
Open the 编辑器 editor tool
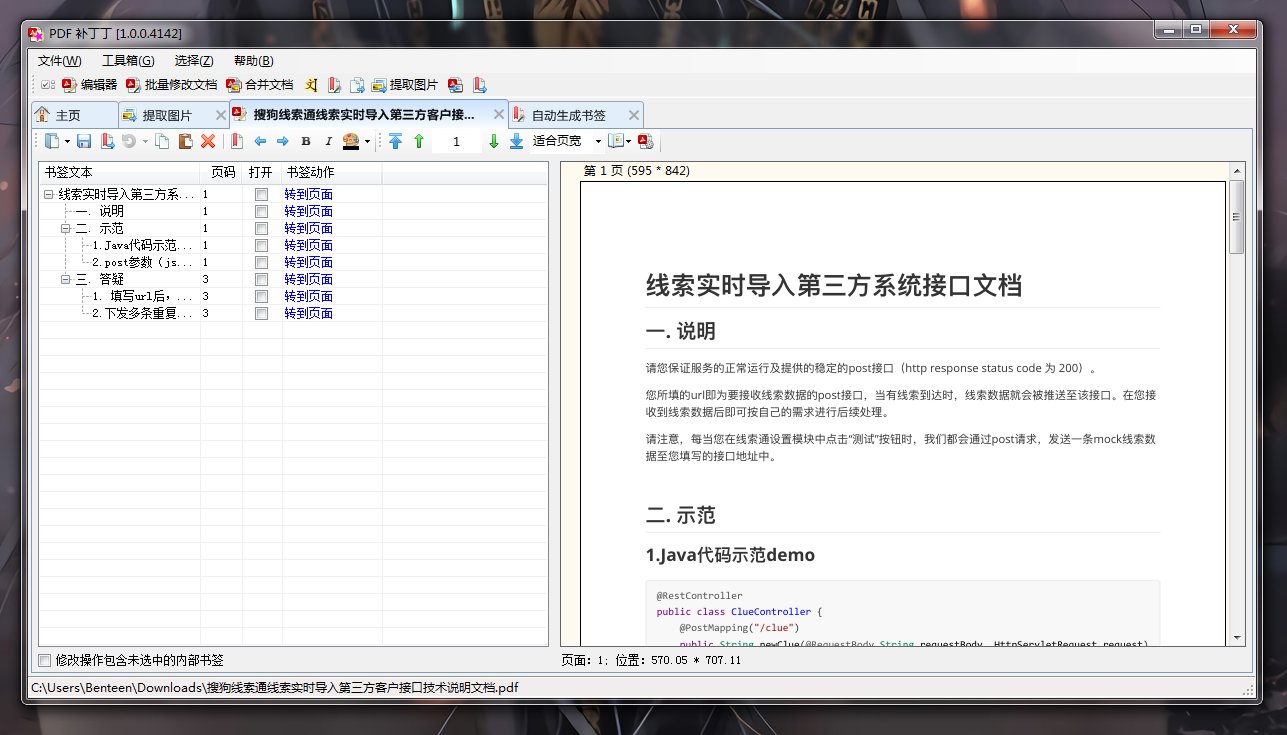click(89, 85)
